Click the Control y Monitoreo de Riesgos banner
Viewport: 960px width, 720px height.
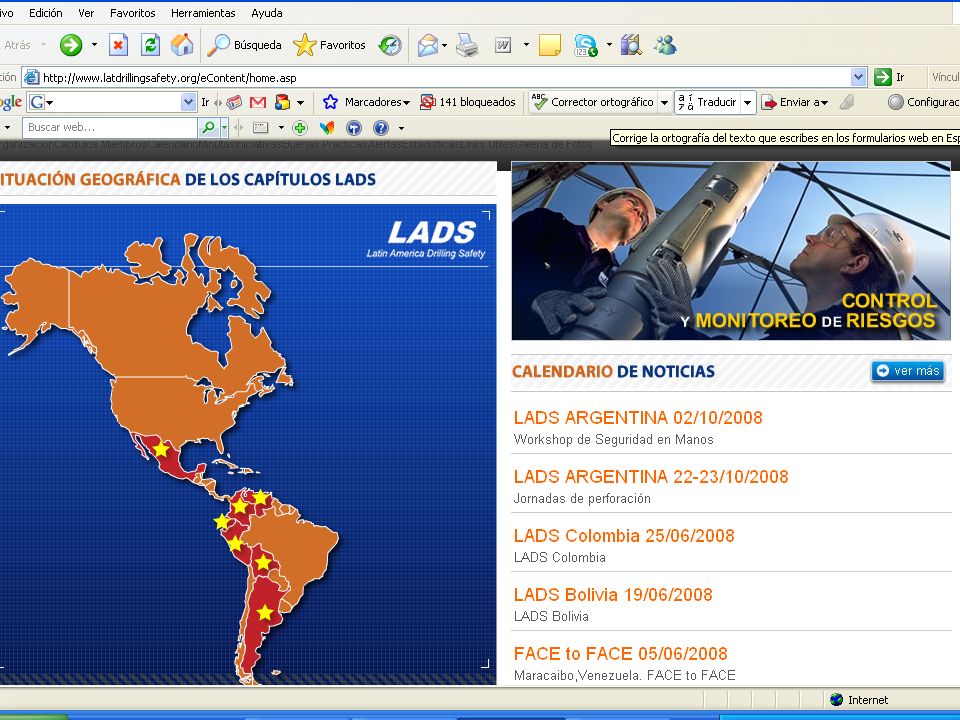coord(731,251)
